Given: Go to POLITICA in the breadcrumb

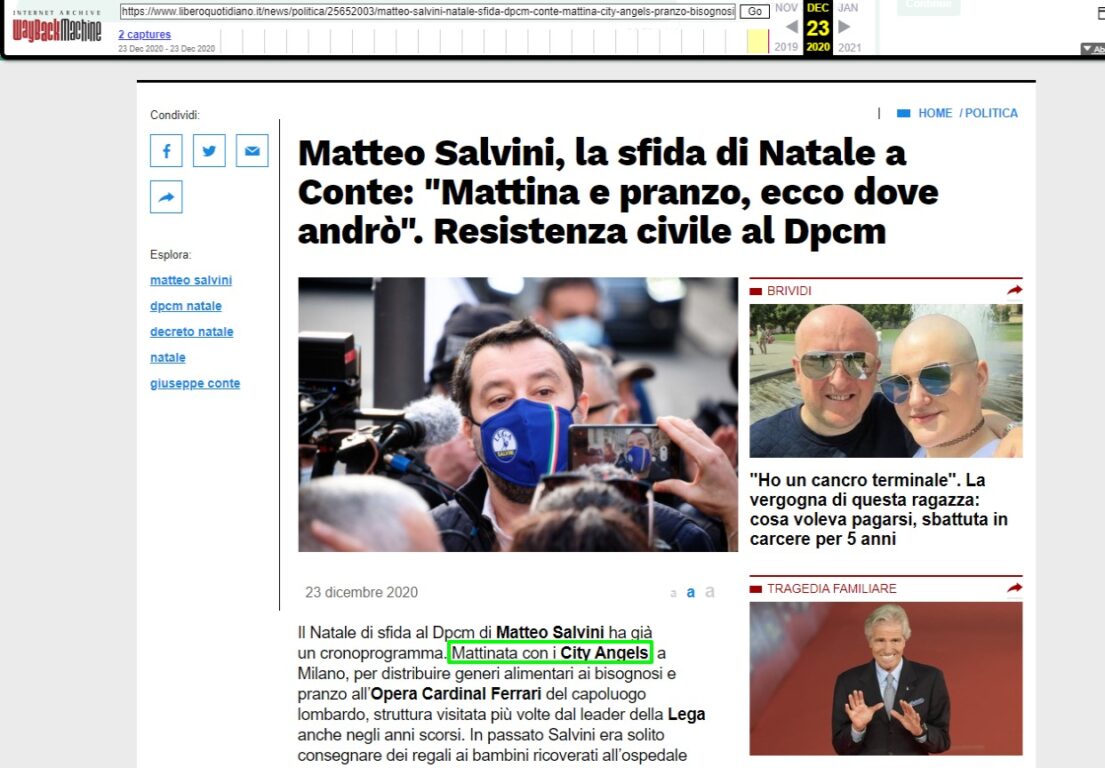Looking at the screenshot, I should point(992,113).
